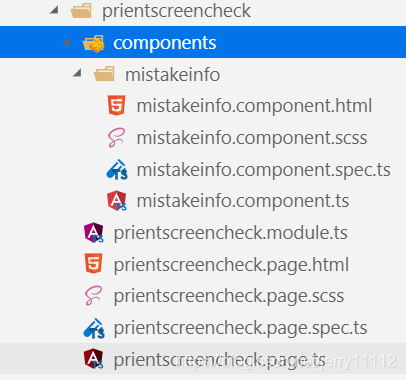This screenshot has width=406, height=380.
Task: Click Angular icon of mistakeinfo.component.ts
Action: click(117, 201)
